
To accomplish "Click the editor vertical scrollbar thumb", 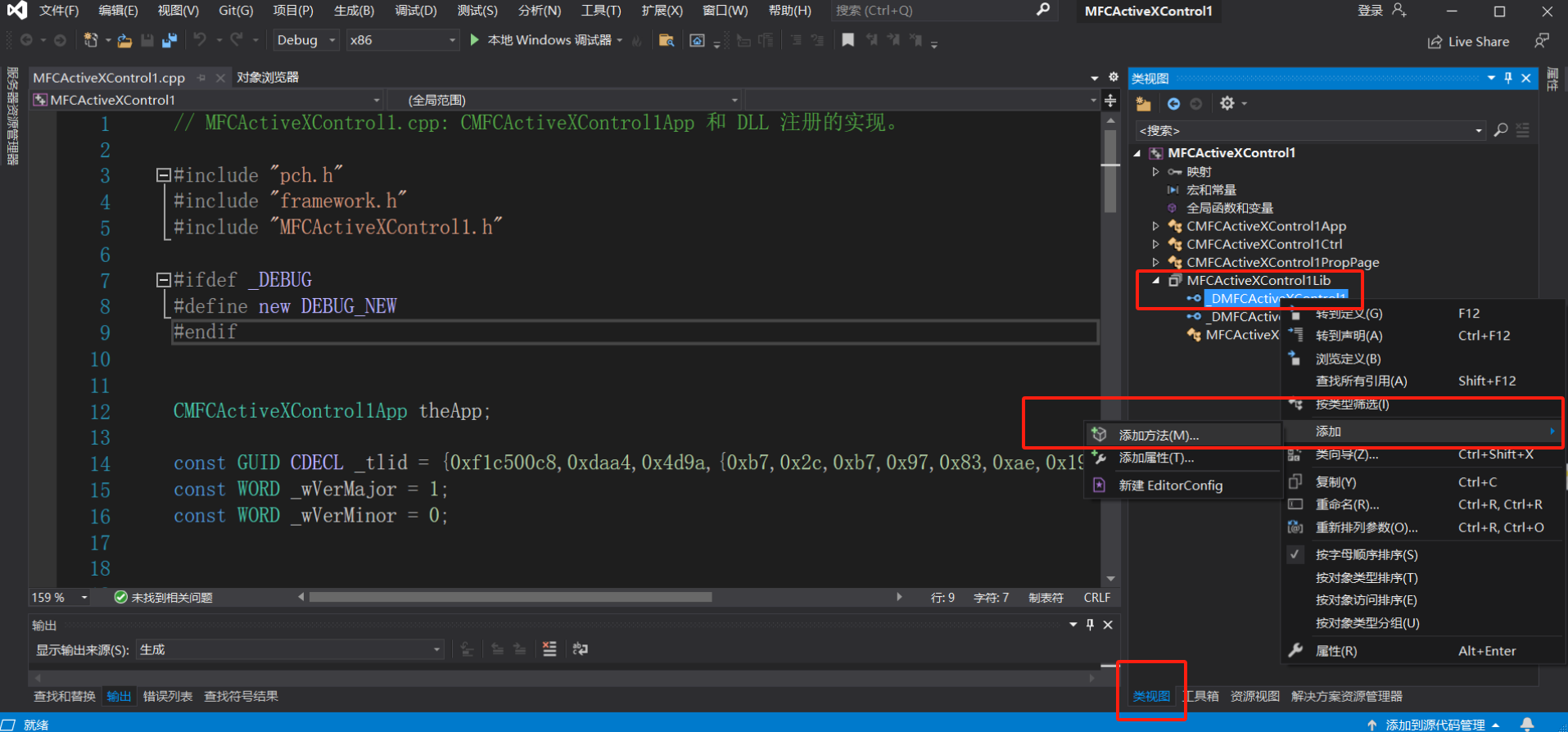I will coord(1110,172).
